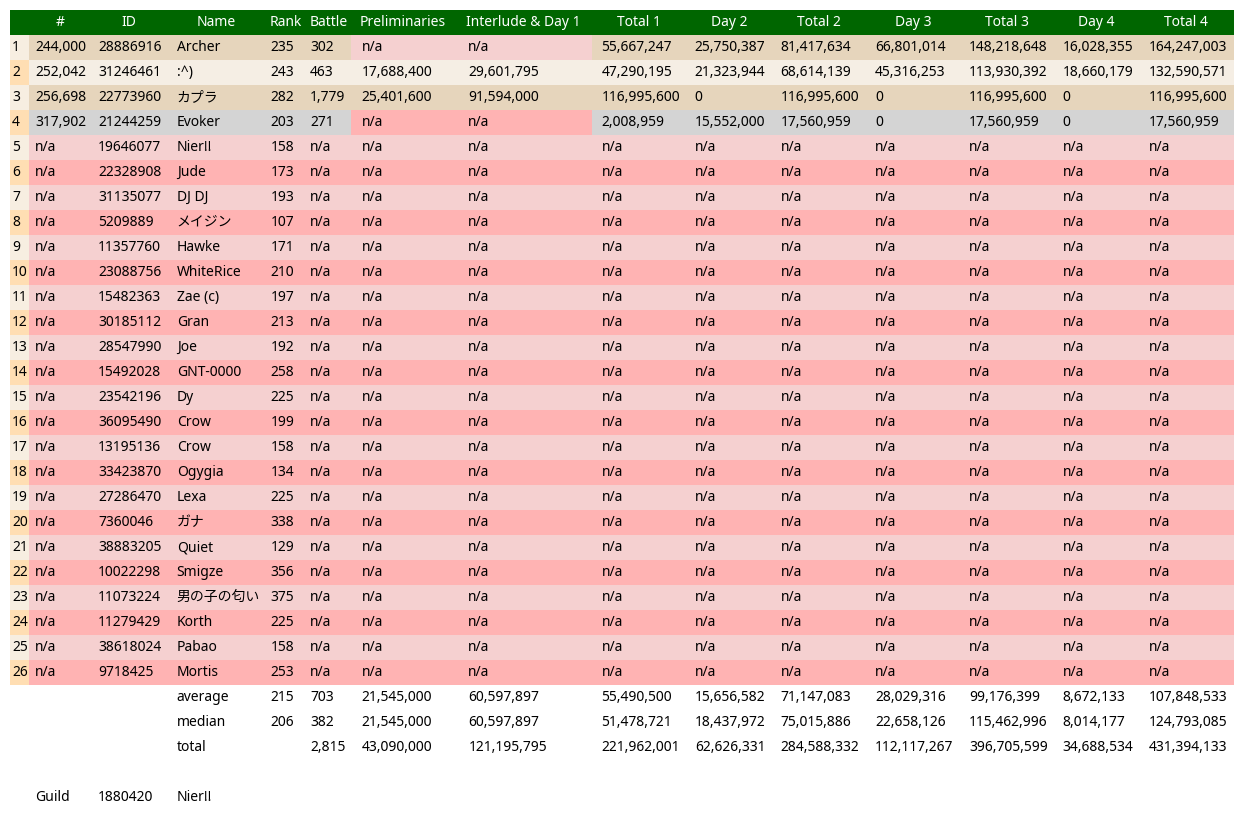Click the name cell 'GNT-0000'
This screenshot has height=820, width=1243.
(209, 371)
